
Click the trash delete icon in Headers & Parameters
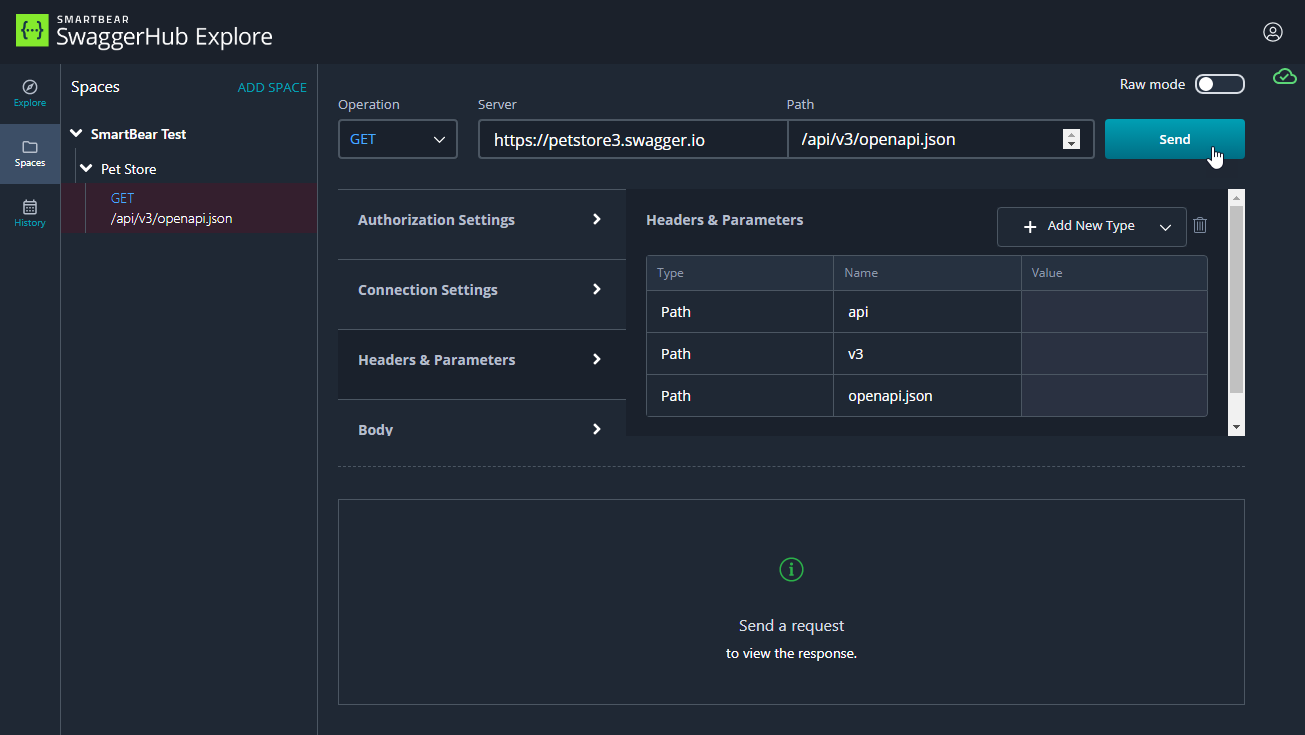pyautogui.click(x=1200, y=225)
